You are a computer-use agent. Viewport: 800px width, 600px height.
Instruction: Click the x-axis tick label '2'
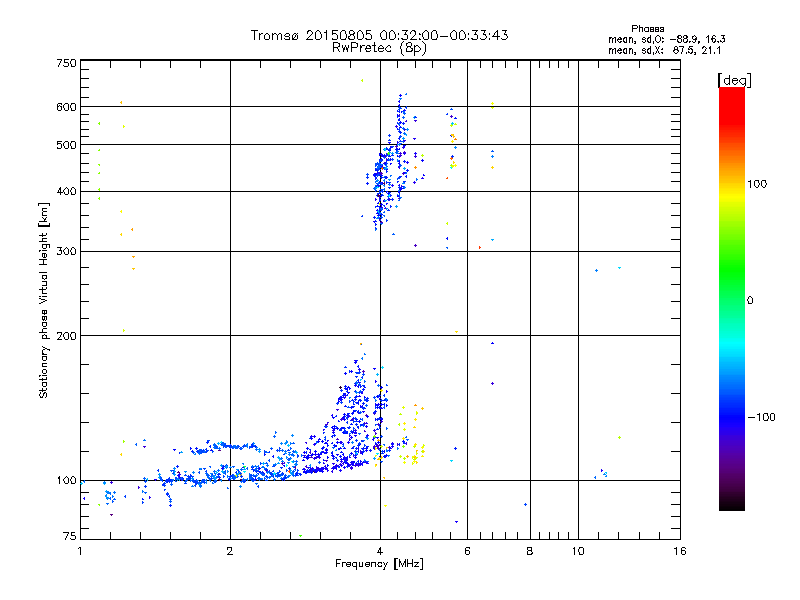click(230, 551)
